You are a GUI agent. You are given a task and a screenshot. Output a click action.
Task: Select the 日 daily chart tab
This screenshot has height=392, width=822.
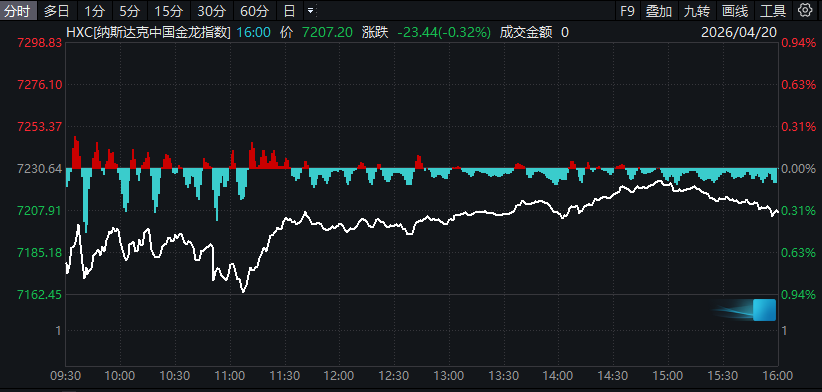click(x=289, y=10)
